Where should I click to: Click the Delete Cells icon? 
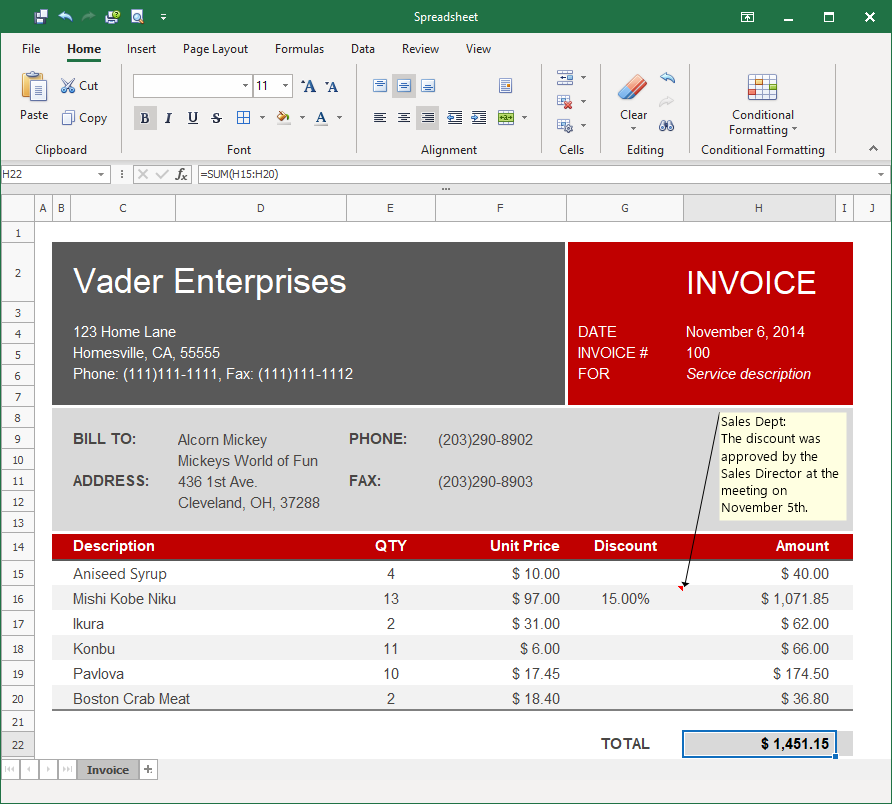[x=563, y=102]
